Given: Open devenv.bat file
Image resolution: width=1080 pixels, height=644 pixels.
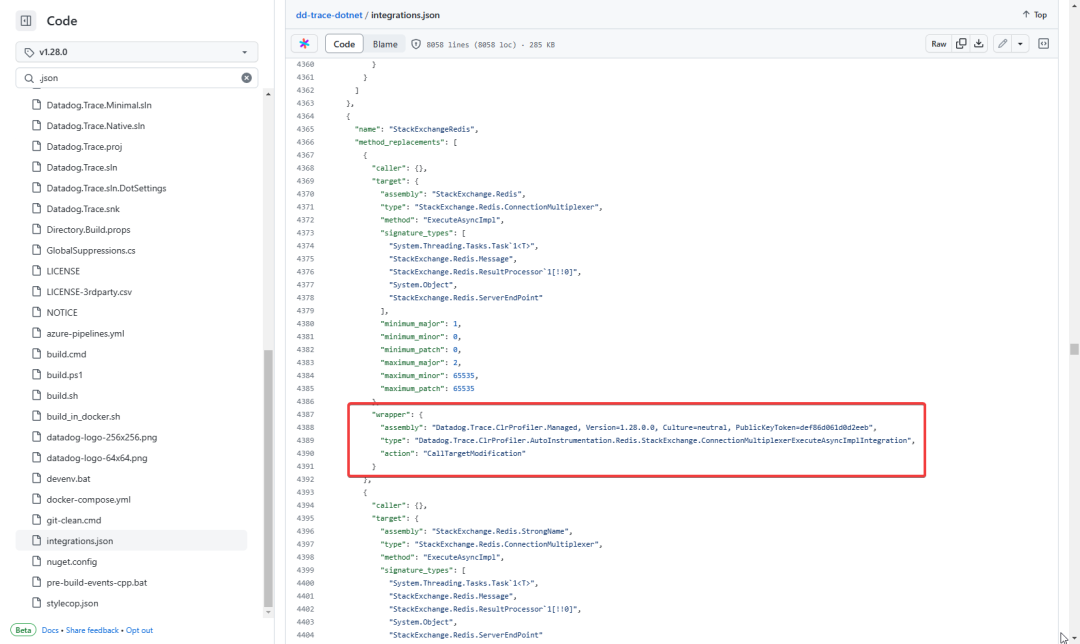Looking at the screenshot, I should point(68,478).
